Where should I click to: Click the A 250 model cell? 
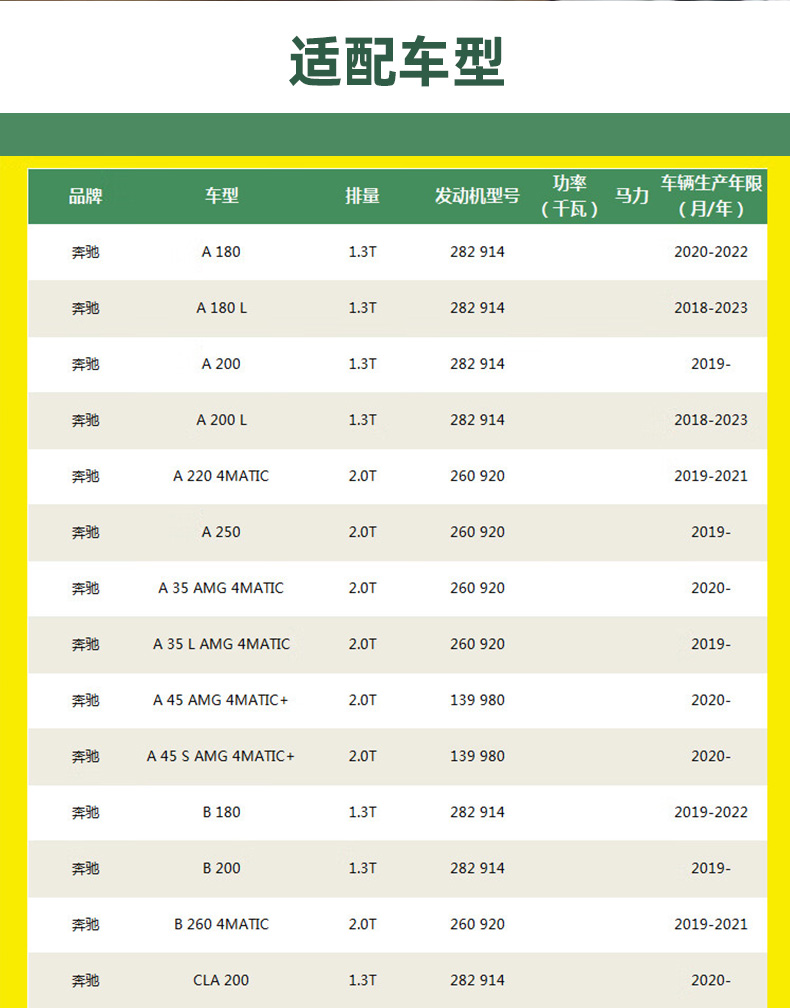click(221, 532)
